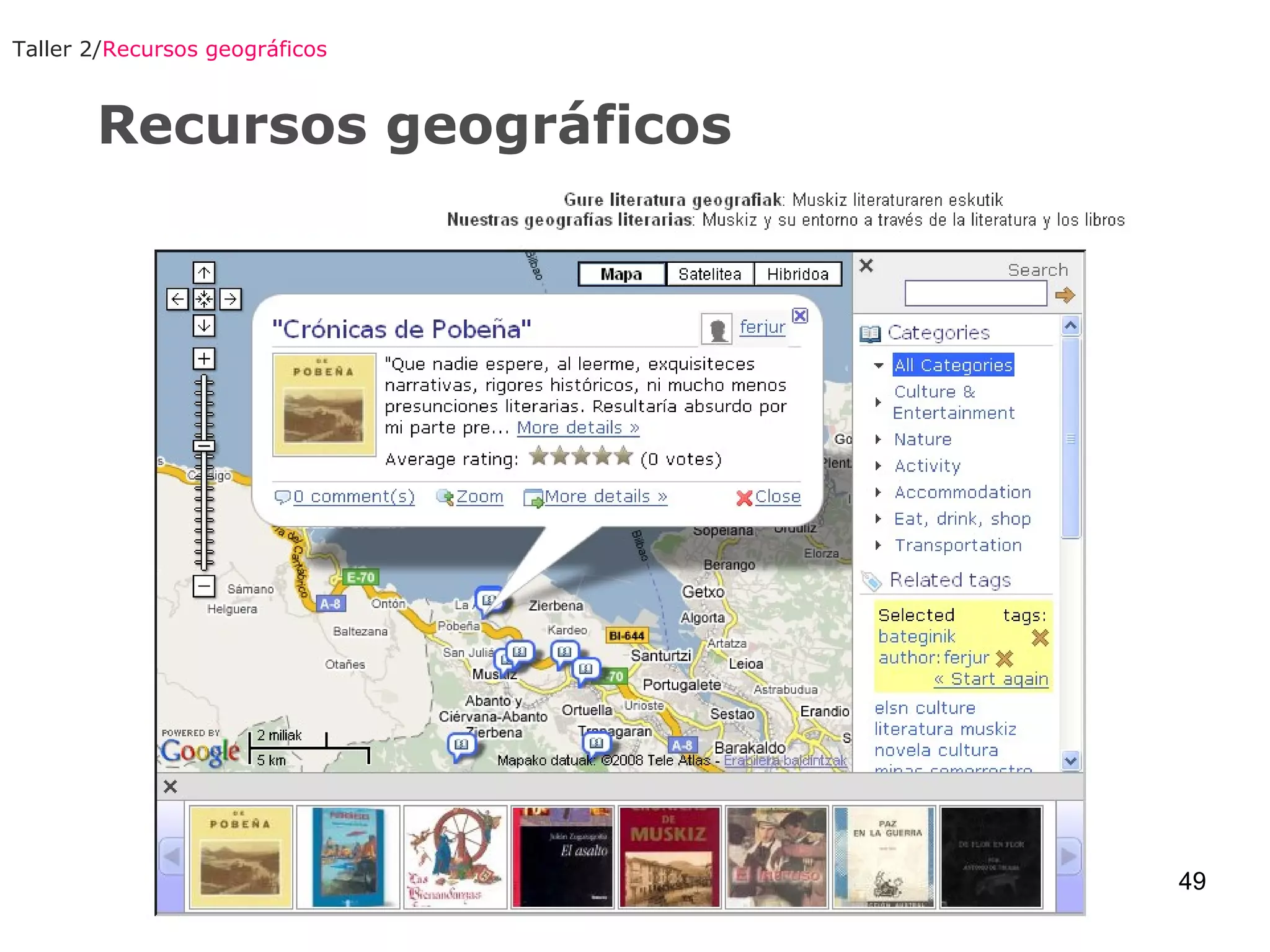Open ferjur's user profile link
This screenshot has width=1270, height=952.
click(762, 327)
